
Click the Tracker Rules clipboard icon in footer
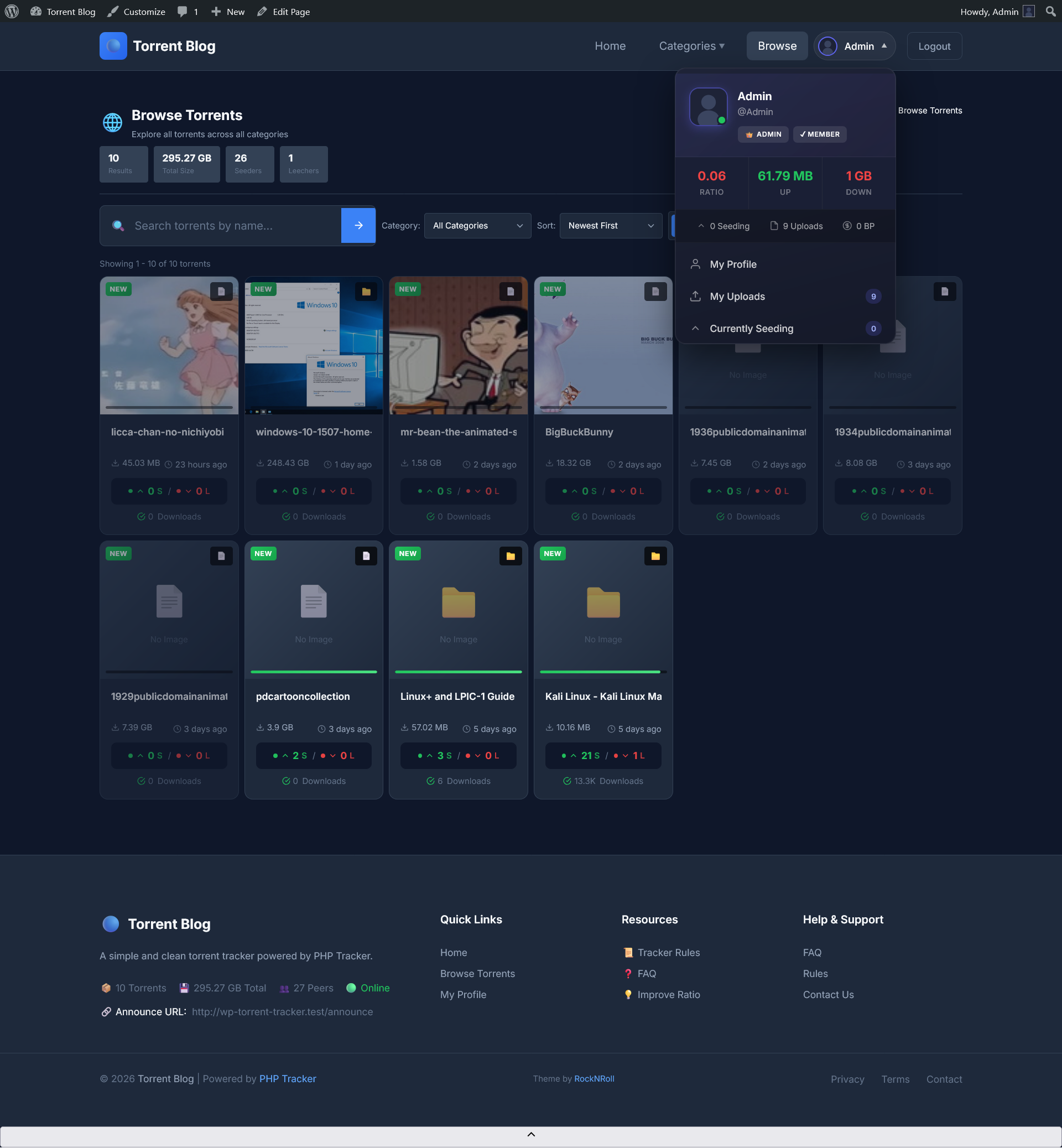tap(628, 953)
